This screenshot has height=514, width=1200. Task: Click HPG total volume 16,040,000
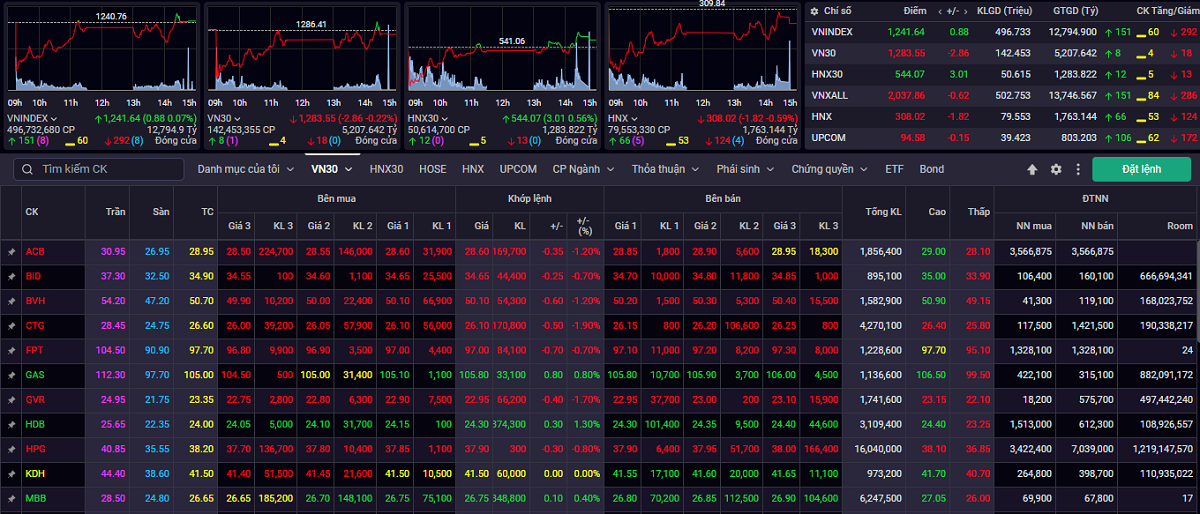point(879,448)
